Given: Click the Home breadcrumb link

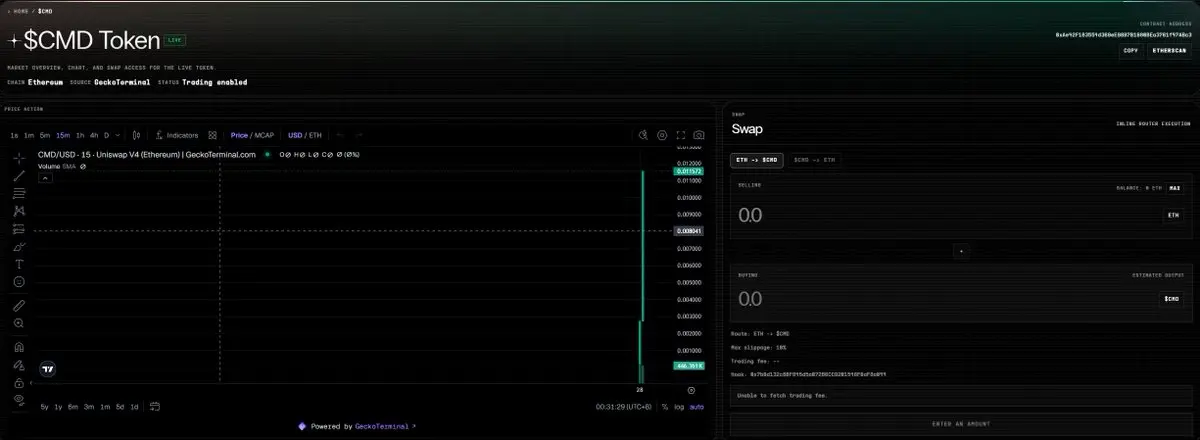Looking at the screenshot, I should 21,10.
